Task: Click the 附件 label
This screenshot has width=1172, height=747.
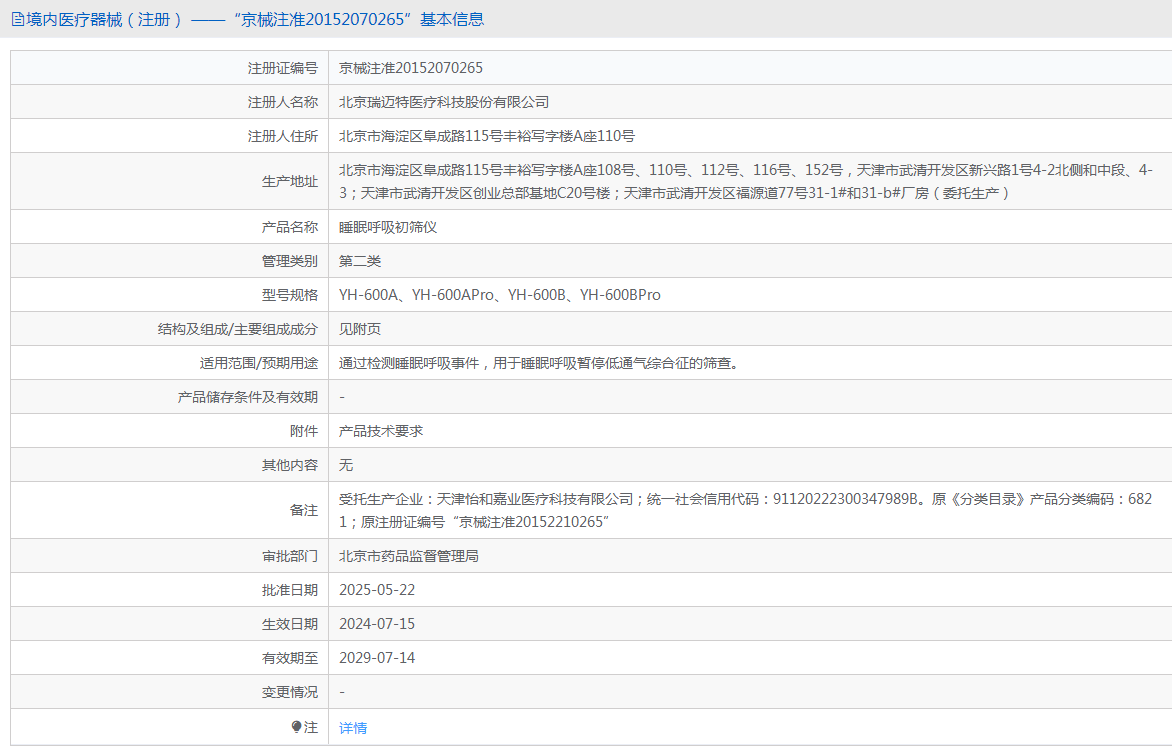Action: [304, 431]
